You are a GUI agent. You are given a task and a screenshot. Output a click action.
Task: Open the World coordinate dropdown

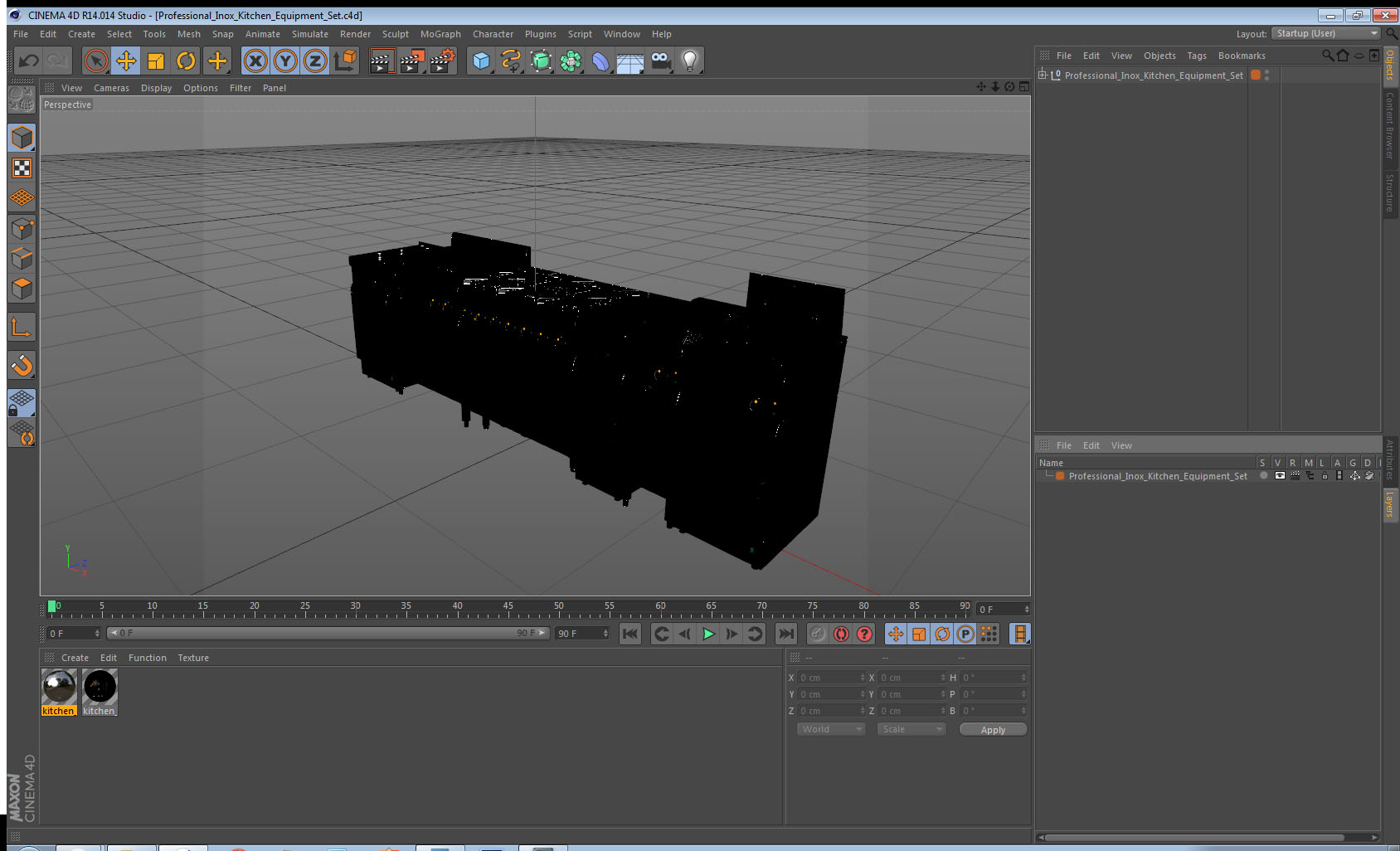[831, 729]
